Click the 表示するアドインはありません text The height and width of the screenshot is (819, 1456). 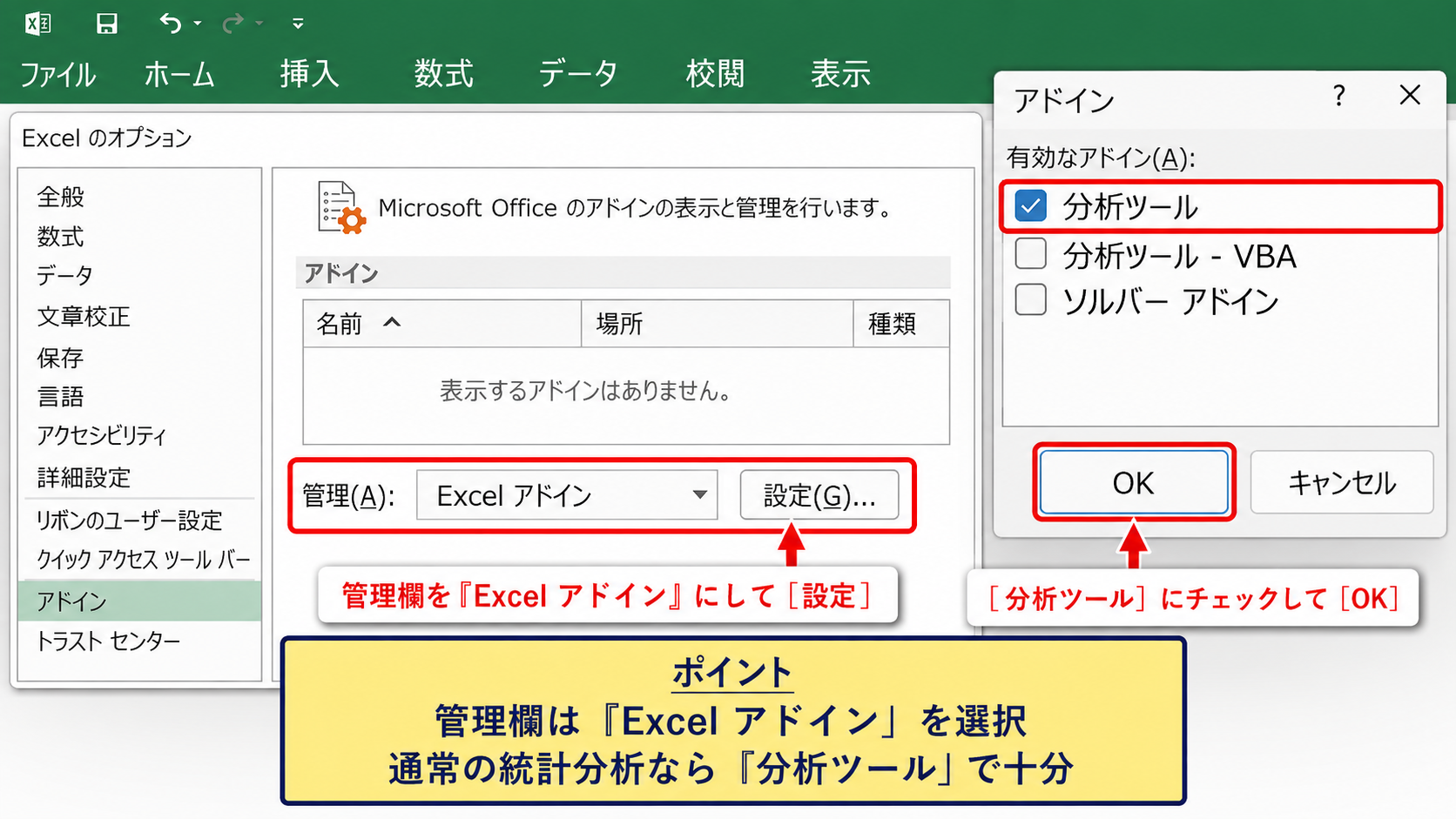pyautogui.click(x=585, y=391)
